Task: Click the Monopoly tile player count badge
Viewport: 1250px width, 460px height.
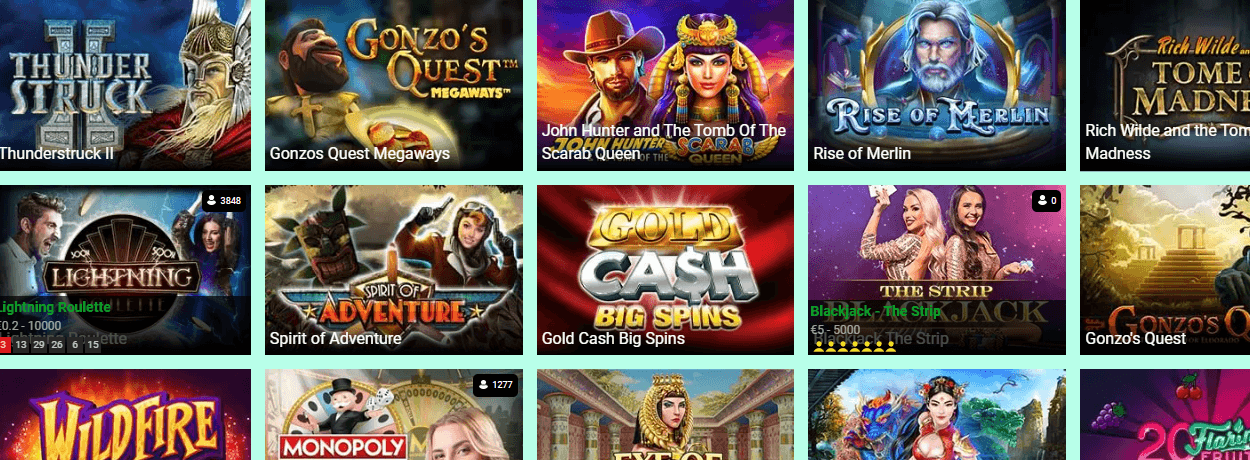Action: (495, 385)
